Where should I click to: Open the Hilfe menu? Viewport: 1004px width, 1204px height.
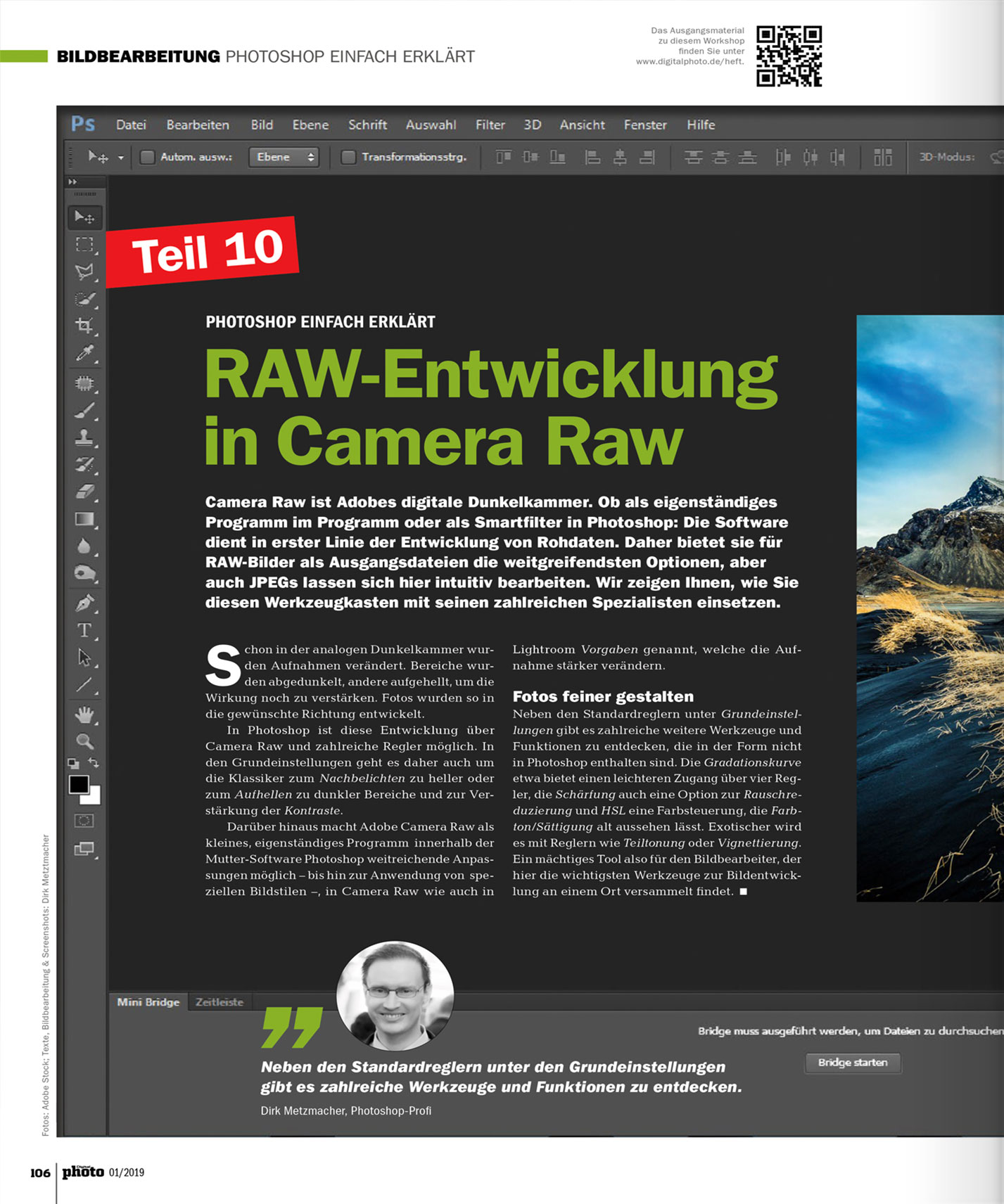(701, 124)
